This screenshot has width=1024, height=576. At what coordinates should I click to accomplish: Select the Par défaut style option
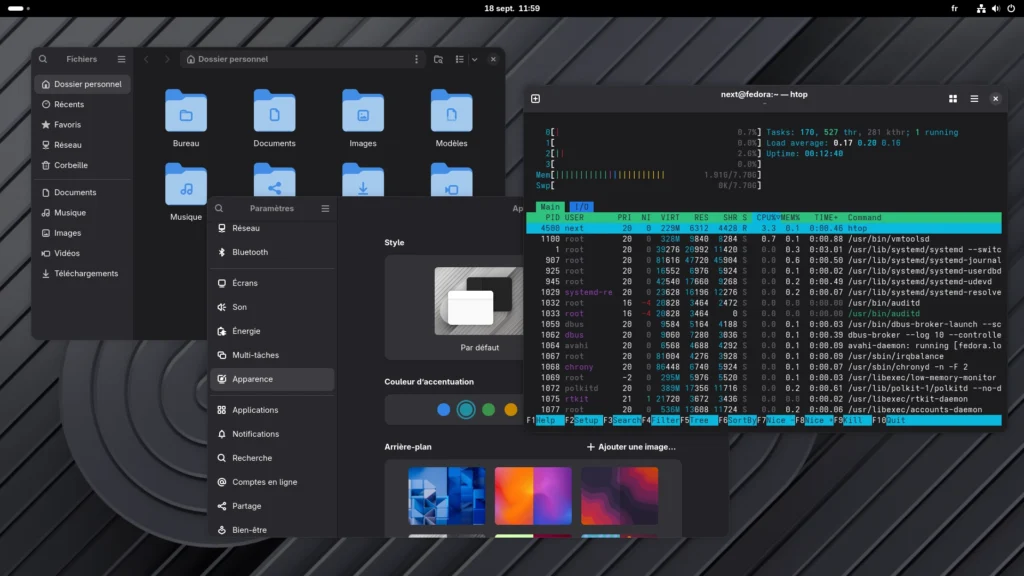pyautogui.click(x=480, y=302)
